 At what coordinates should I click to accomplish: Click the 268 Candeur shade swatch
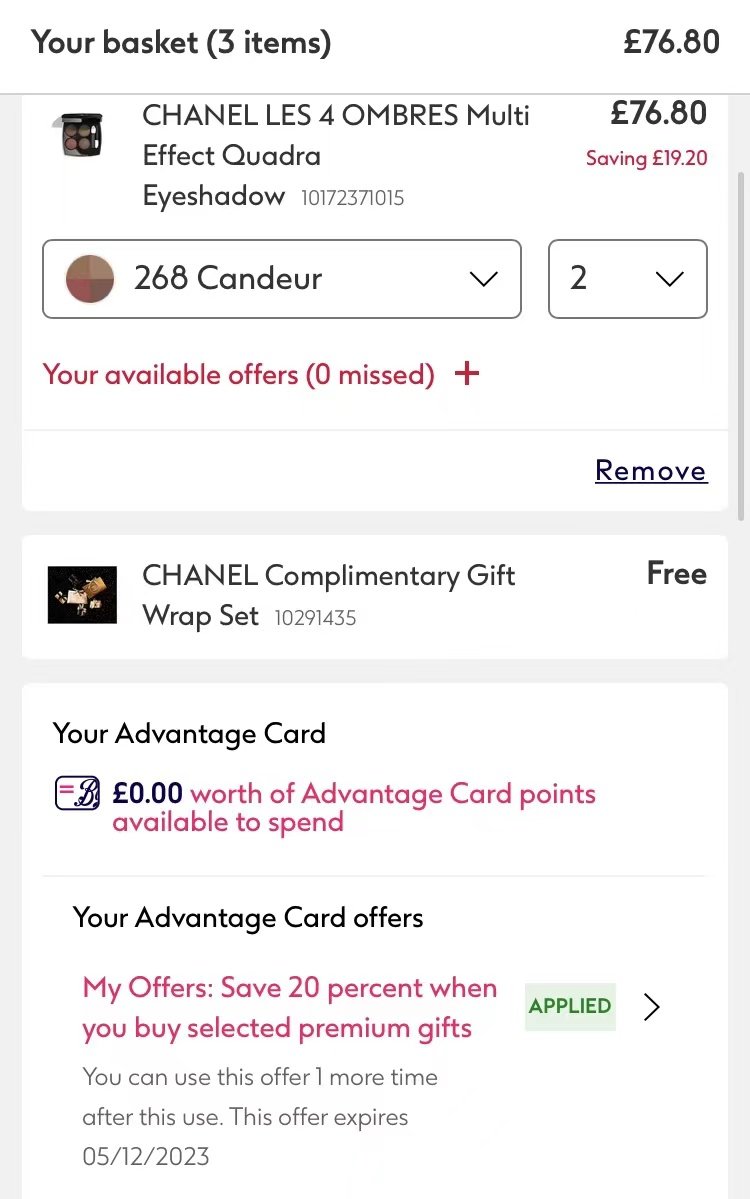point(90,278)
